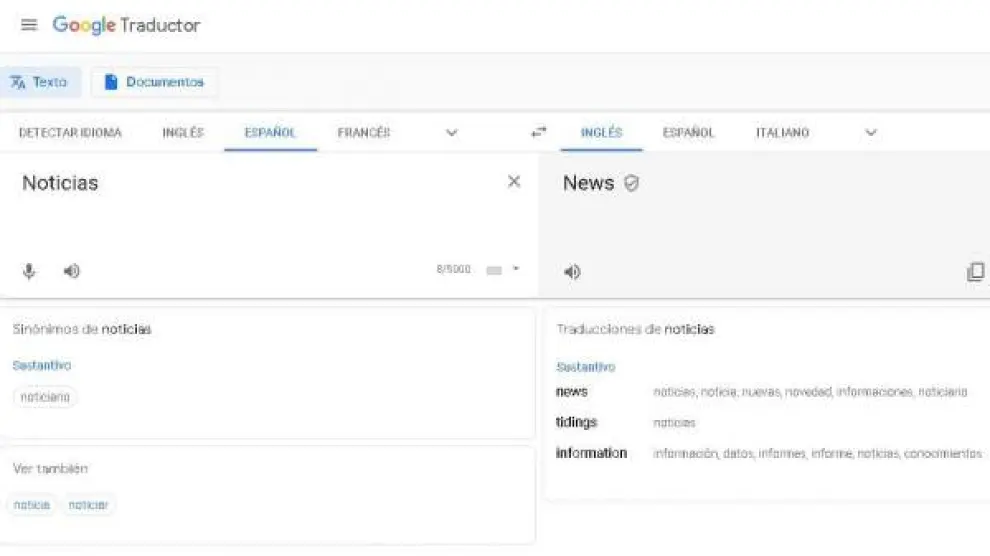The height and width of the screenshot is (556, 990).
Task: Open the related word noticiar
Action: tap(89, 505)
